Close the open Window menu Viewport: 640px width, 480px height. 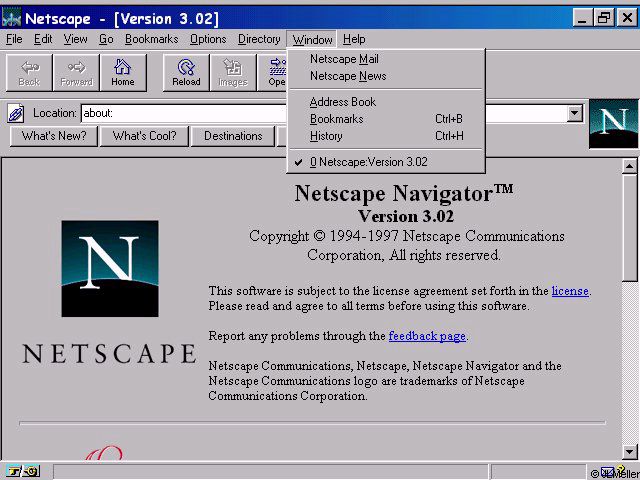312,40
